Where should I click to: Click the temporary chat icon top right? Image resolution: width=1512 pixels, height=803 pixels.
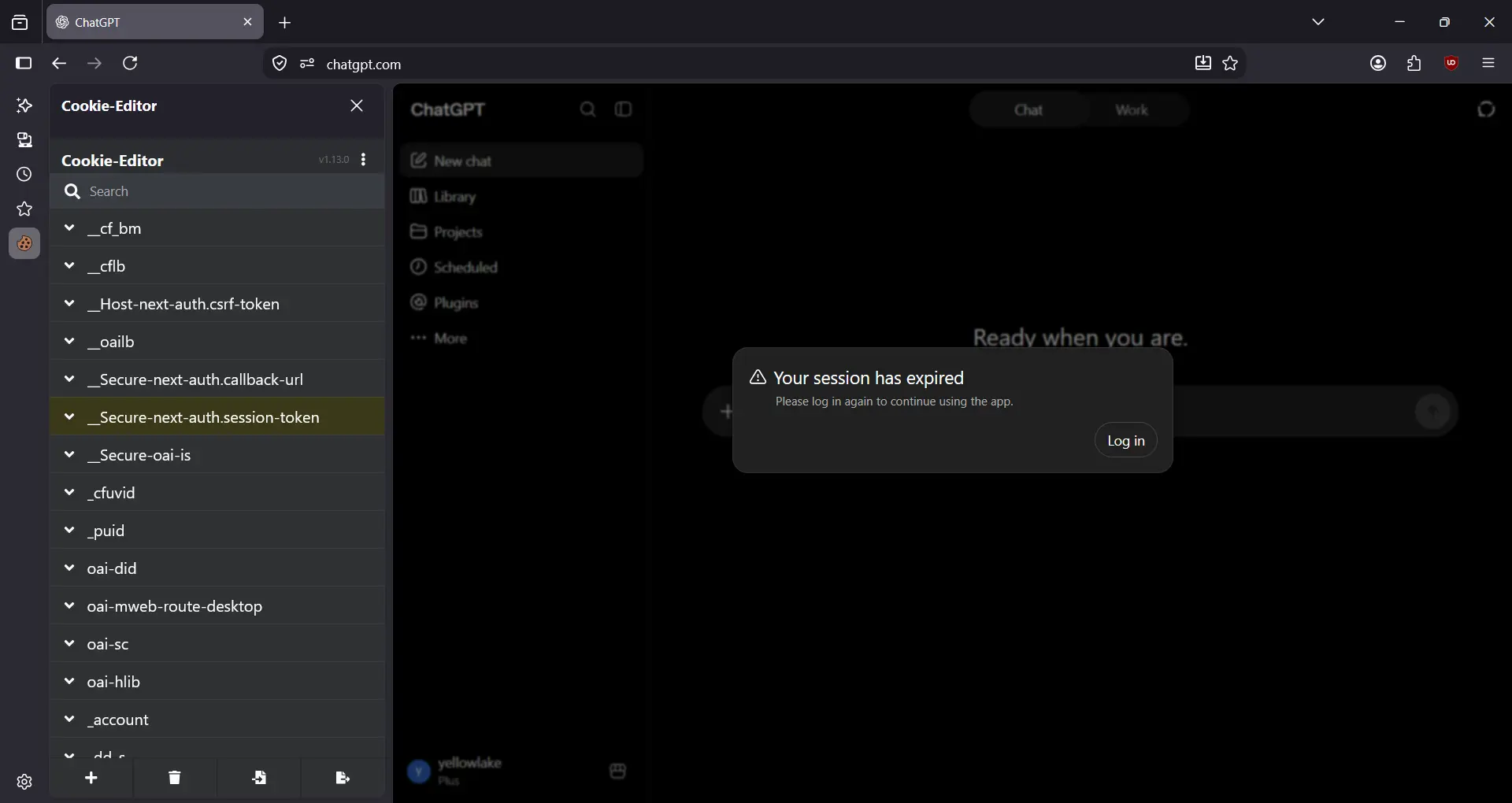click(1486, 109)
